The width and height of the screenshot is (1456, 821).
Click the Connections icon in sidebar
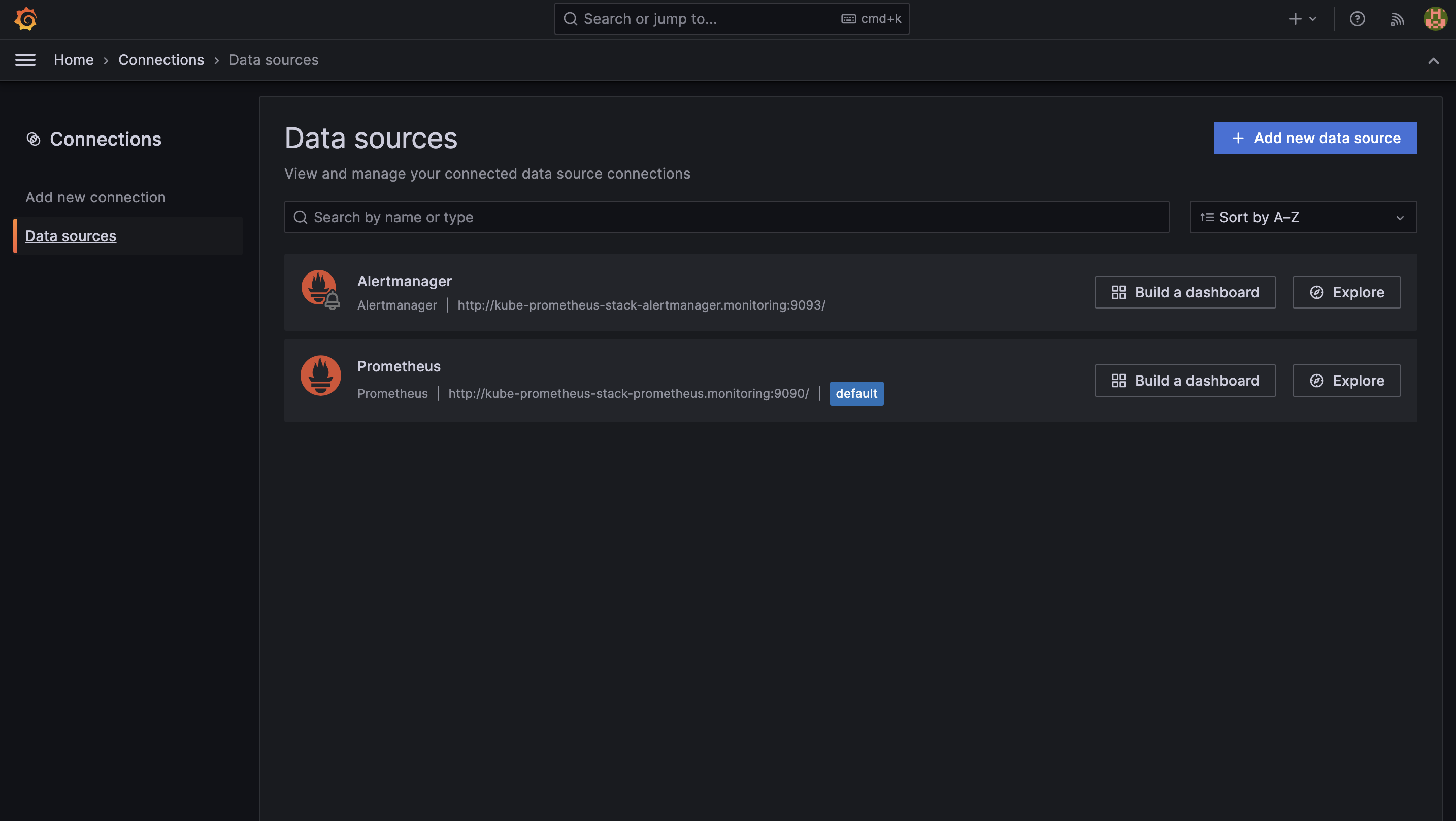(35, 139)
